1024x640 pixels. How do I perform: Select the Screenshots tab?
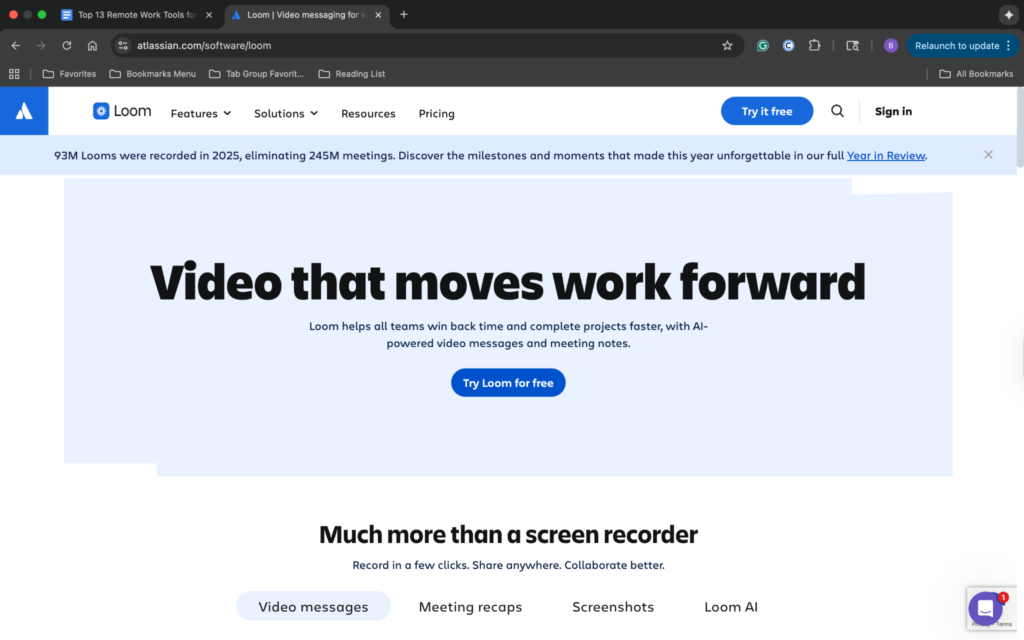[x=613, y=607]
